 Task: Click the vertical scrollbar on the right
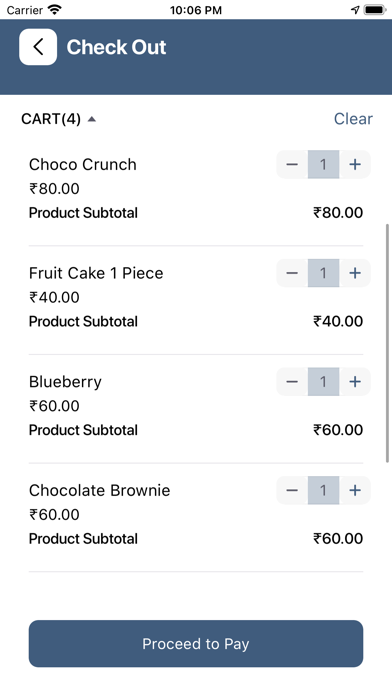coord(388,344)
